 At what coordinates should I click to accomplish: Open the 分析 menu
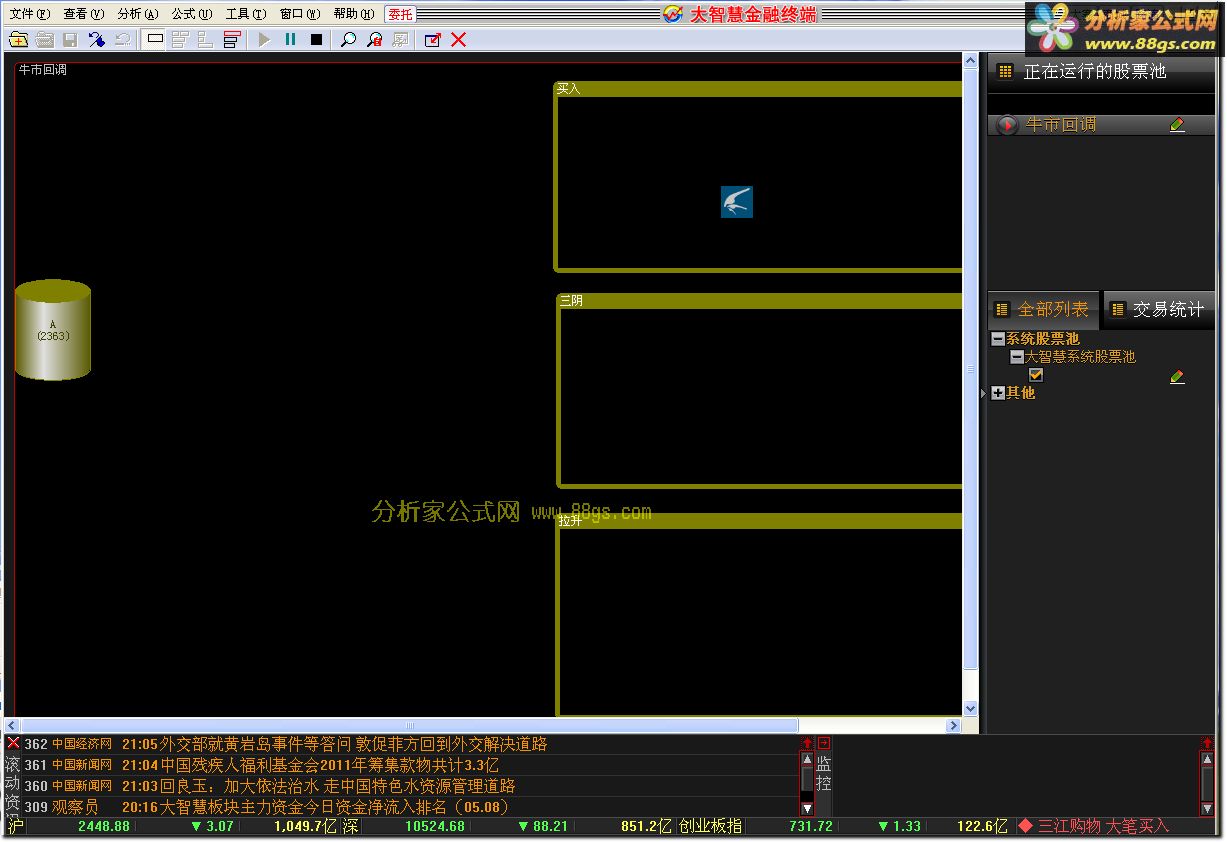coord(137,14)
